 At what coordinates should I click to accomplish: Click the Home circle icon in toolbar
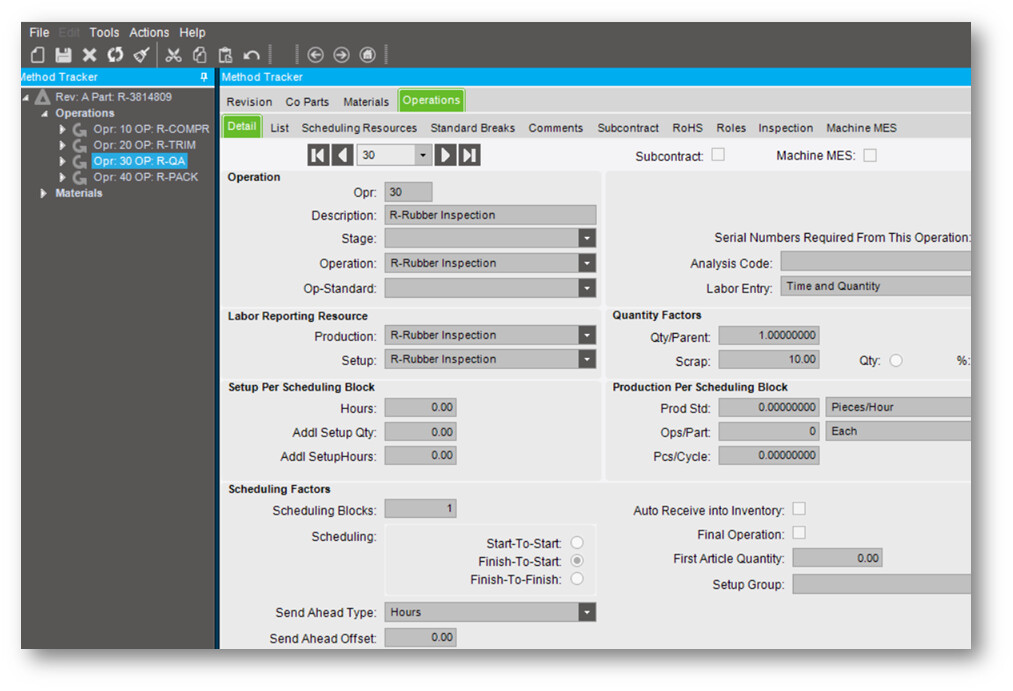pos(367,55)
